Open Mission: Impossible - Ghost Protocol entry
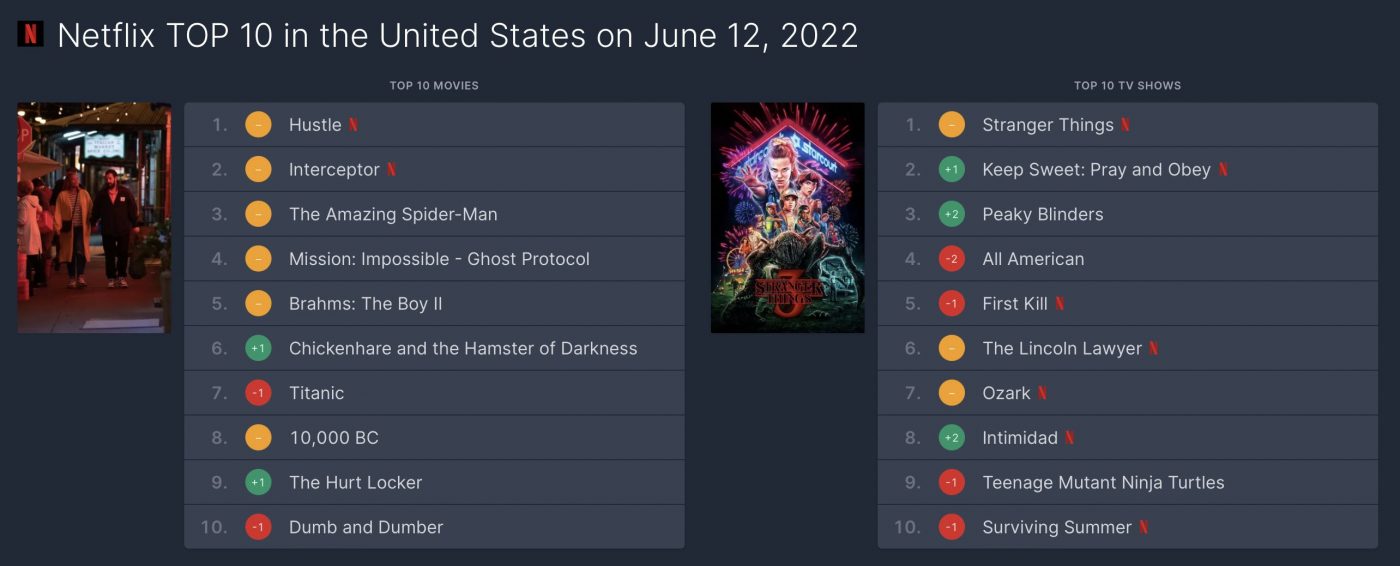 [x=439, y=259]
